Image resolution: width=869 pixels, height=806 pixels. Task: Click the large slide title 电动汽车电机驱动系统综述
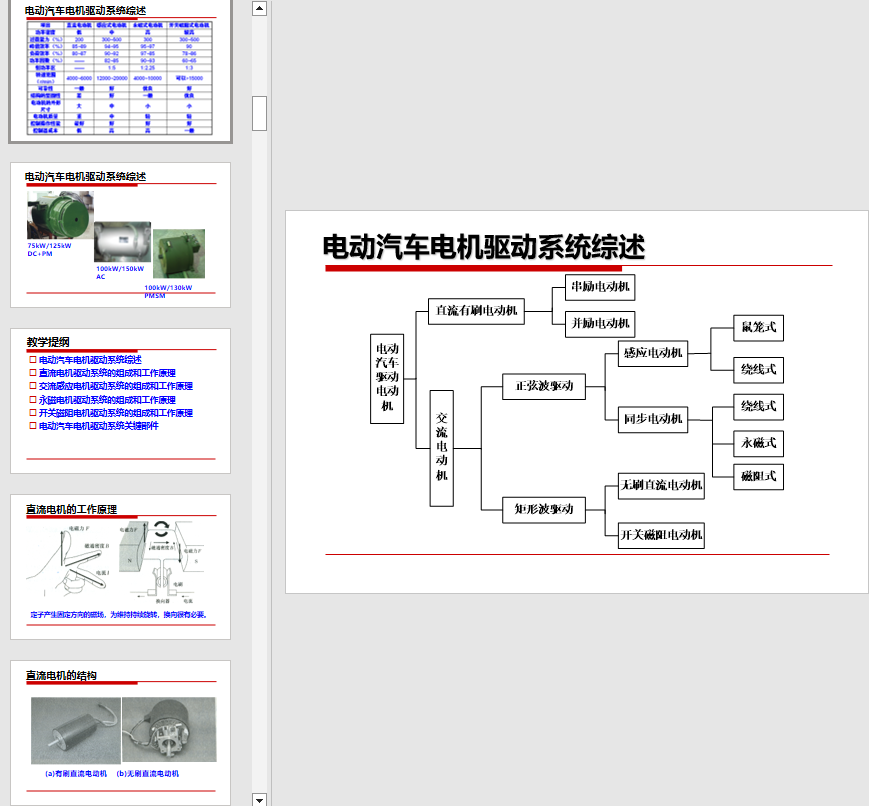point(484,247)
